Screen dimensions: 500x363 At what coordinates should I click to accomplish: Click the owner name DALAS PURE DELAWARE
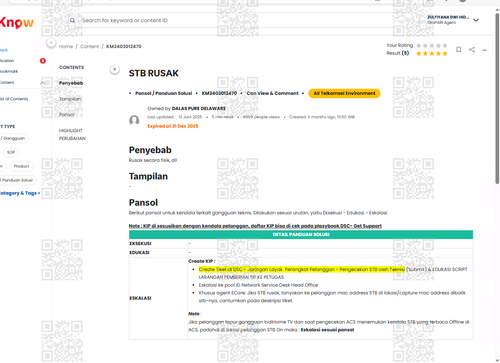tap(199, 108)
